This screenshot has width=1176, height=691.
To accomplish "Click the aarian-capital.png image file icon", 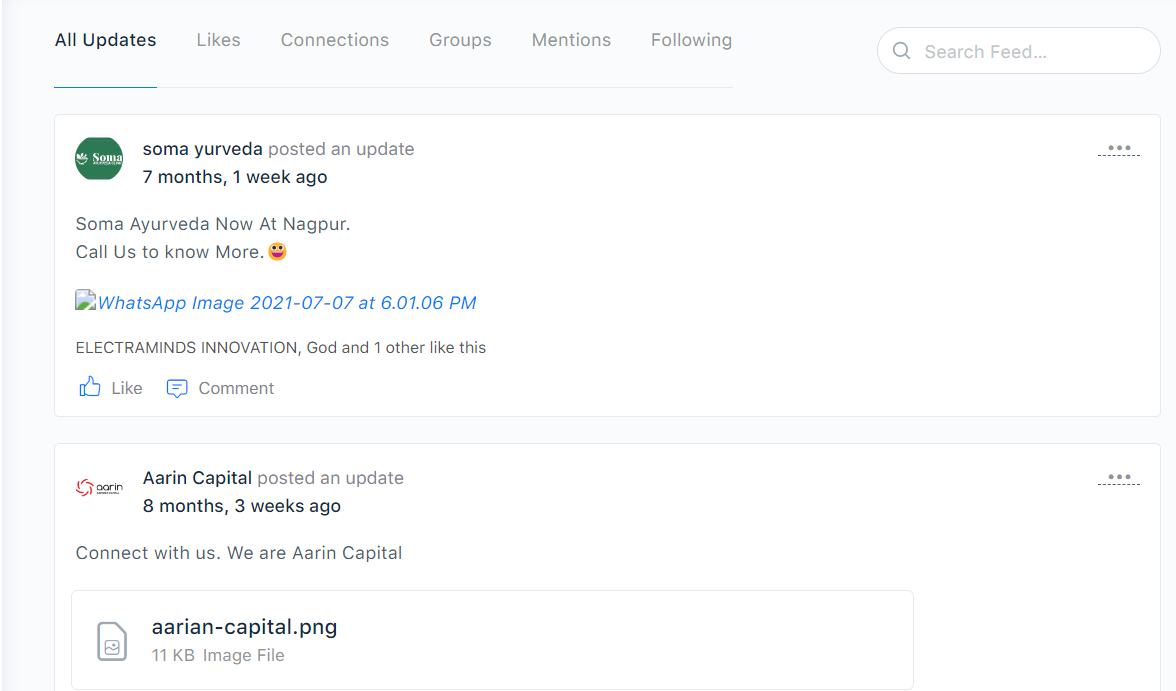I will click(112, 641).
